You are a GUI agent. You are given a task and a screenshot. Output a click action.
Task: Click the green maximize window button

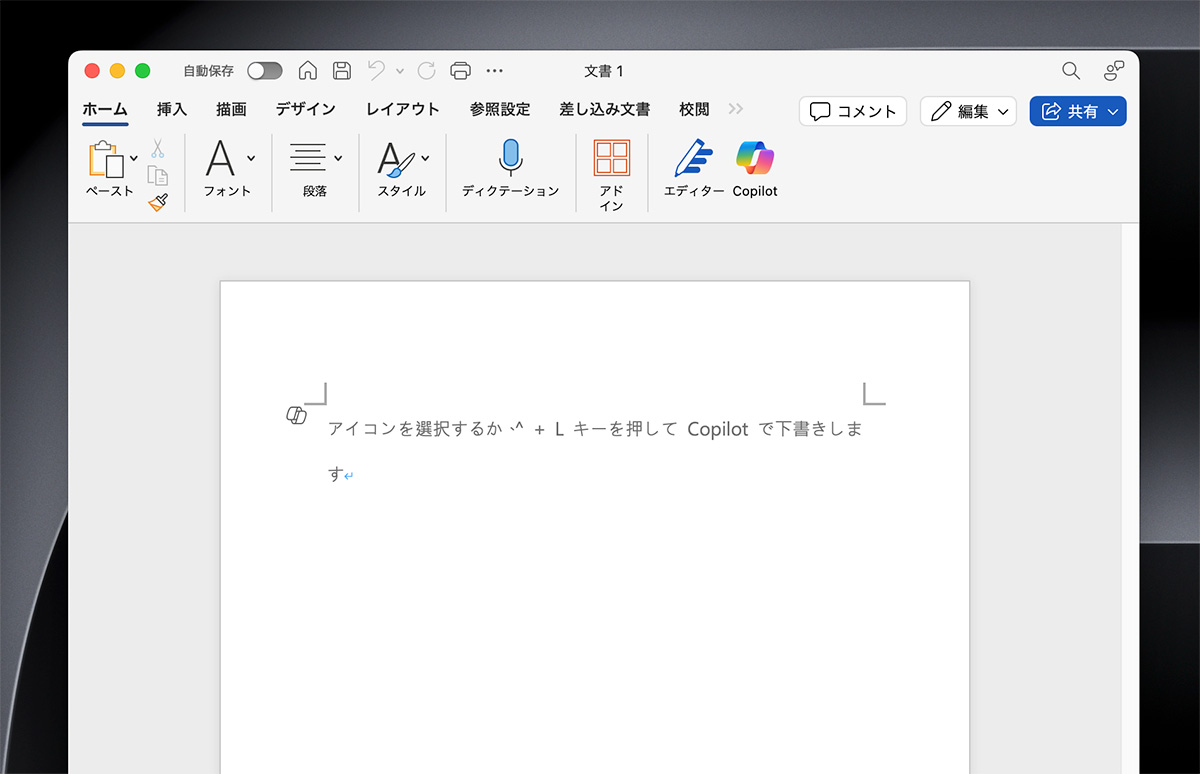pos(143,71)
